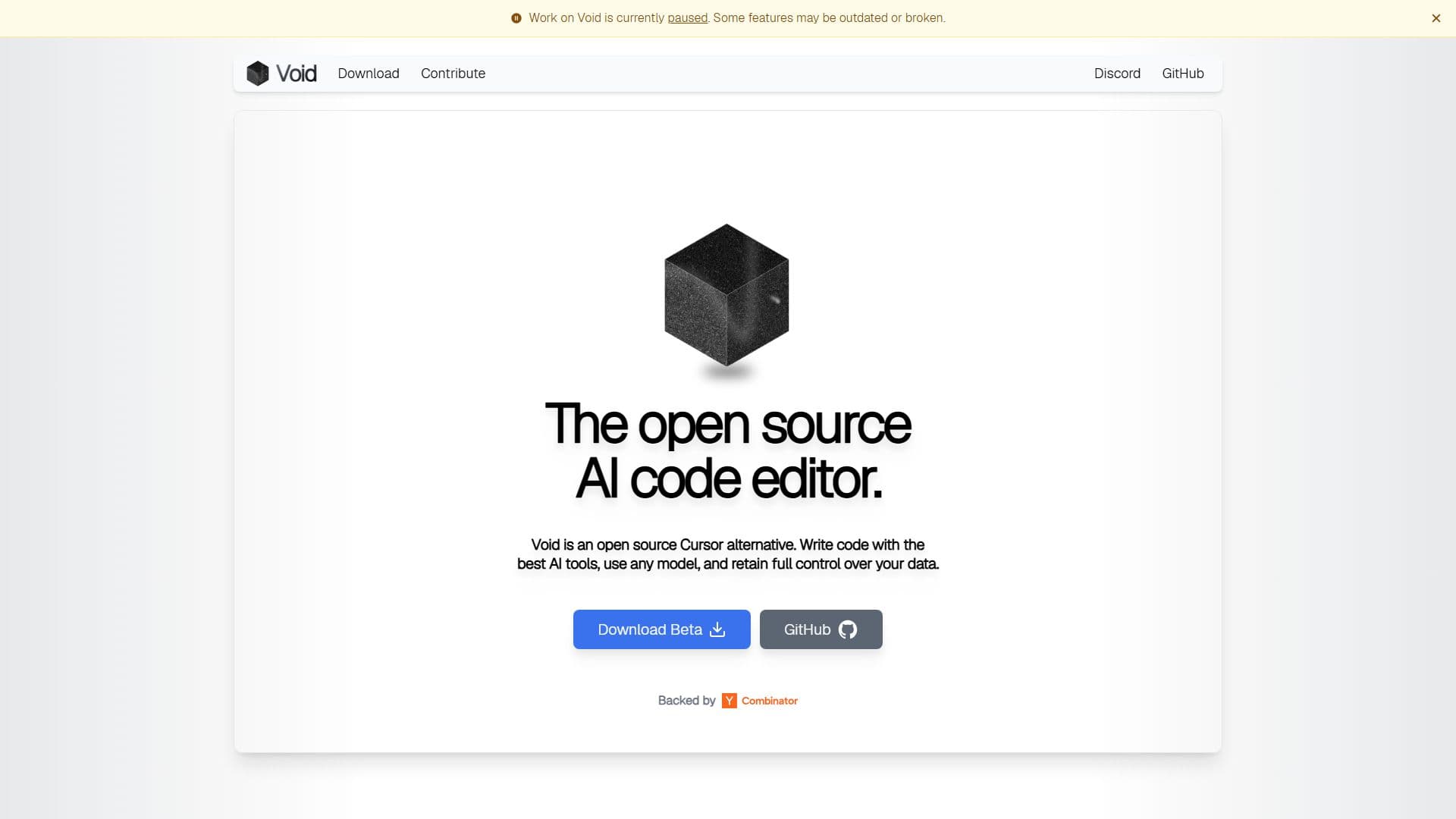Viewport: 1456px width, 819px height.
Task: Dismiss the paused notice banner
Action: (x=1436, y=18)
